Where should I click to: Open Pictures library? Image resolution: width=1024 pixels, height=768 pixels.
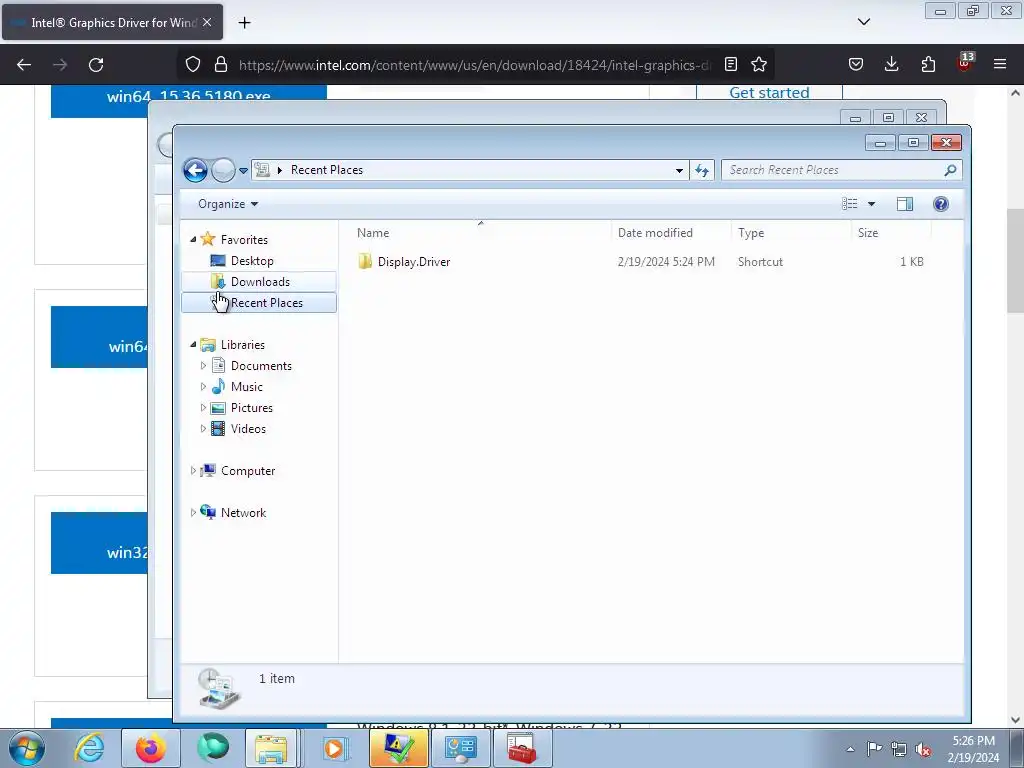(251, 408)
